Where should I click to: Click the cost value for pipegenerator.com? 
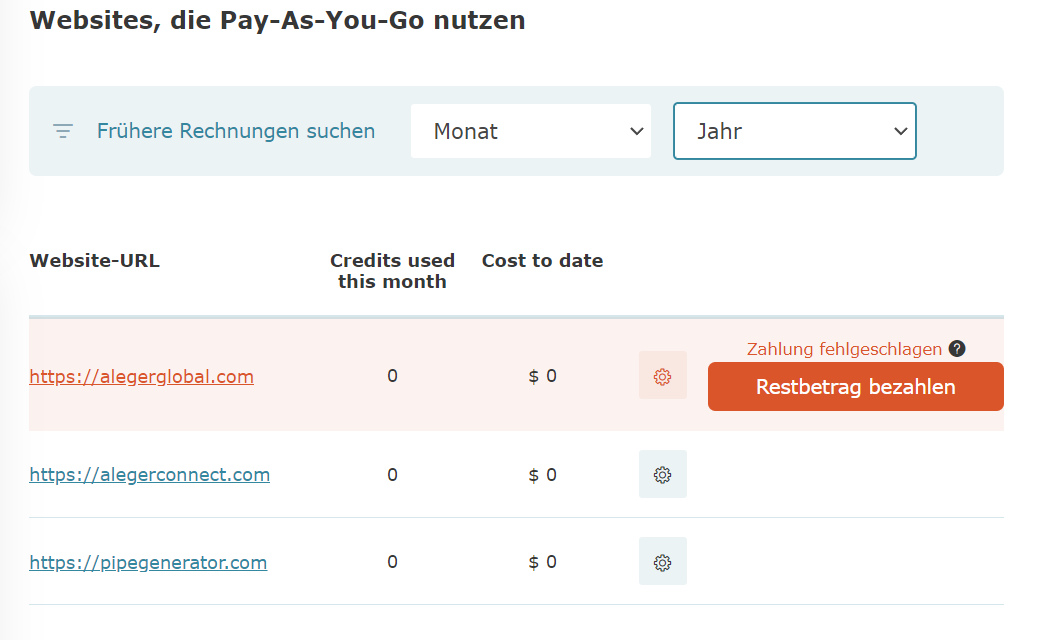point(542,562)
